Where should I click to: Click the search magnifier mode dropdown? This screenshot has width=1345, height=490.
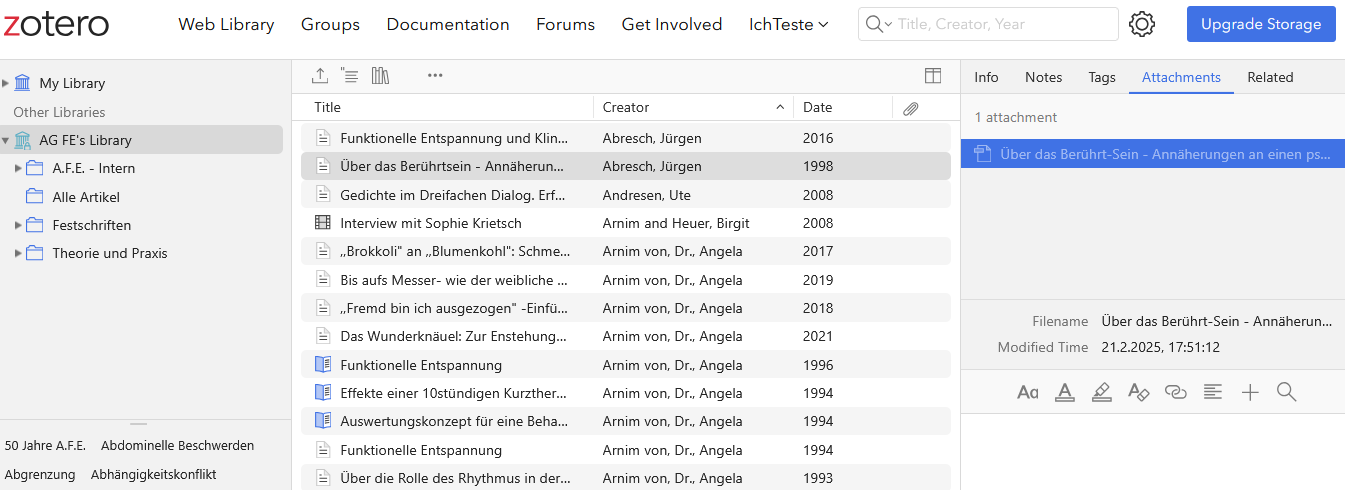(878, 24)
